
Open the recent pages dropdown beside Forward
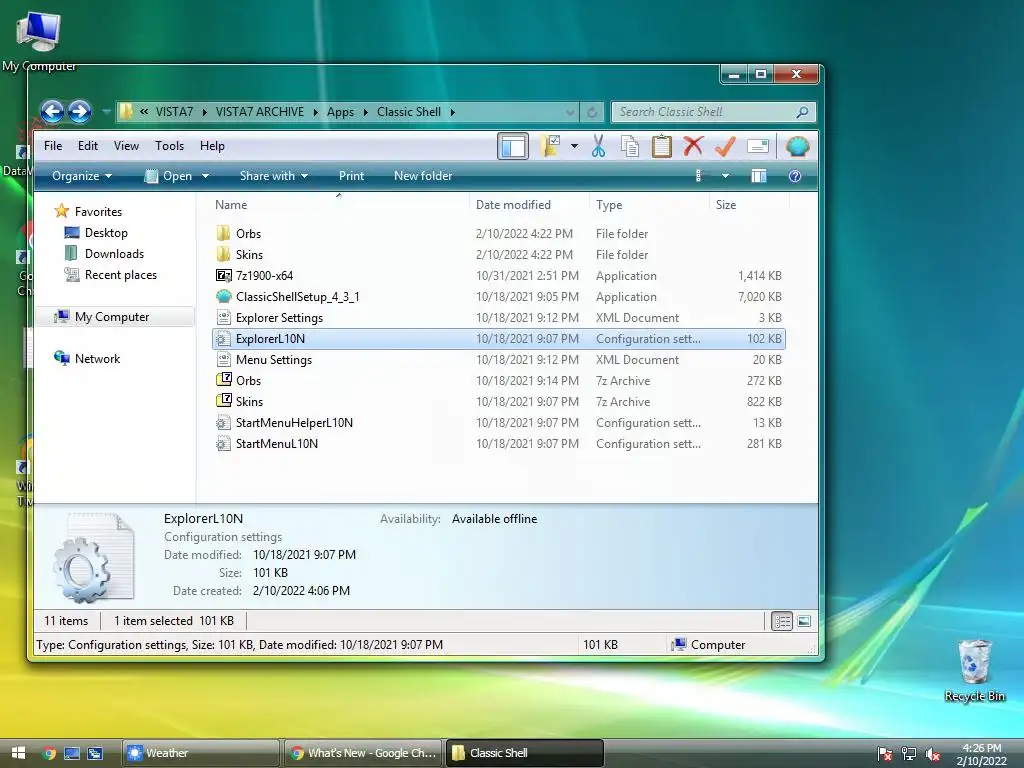[105, 112]
